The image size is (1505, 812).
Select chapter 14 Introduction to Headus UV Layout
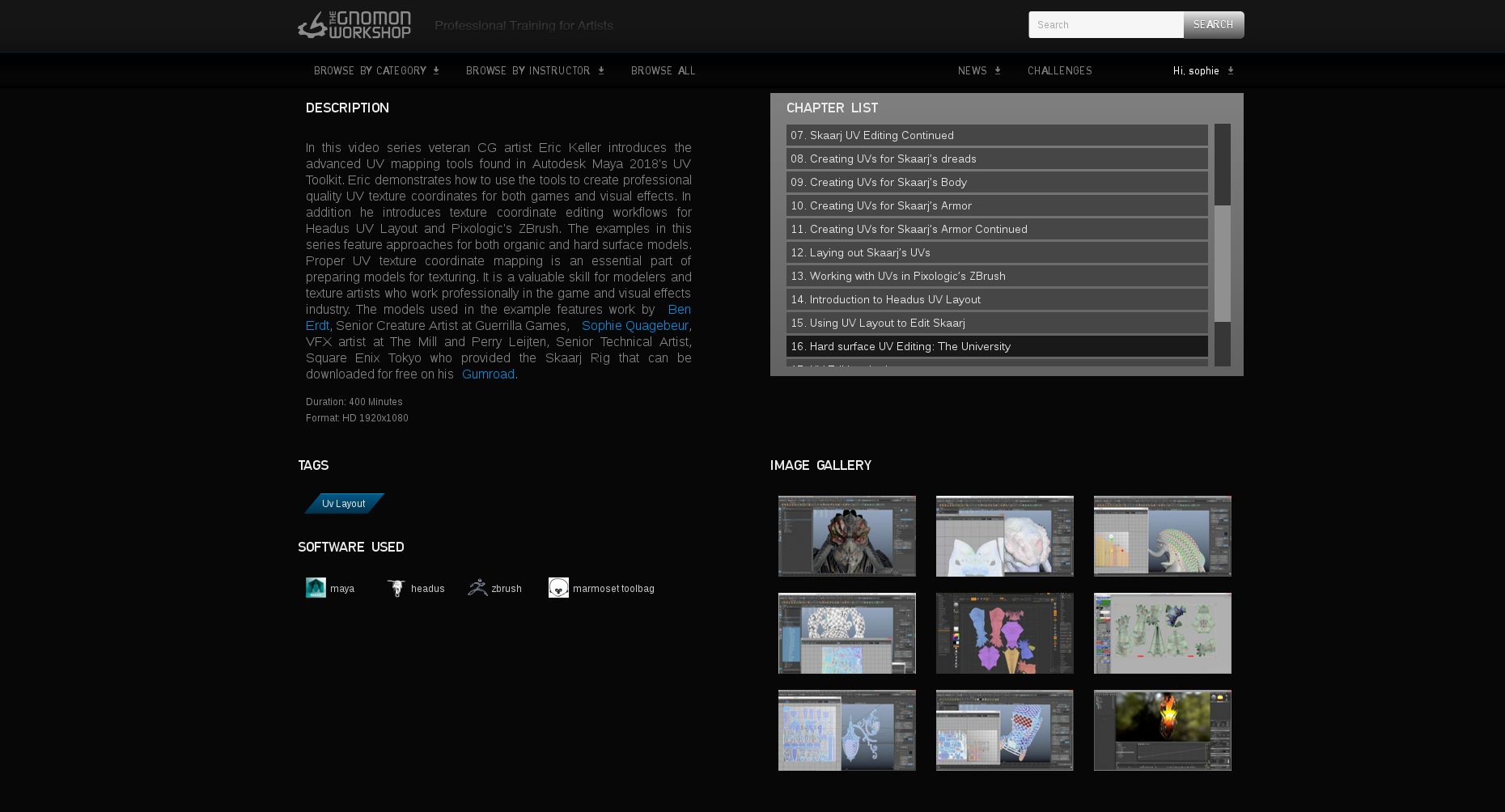point(997,299)
